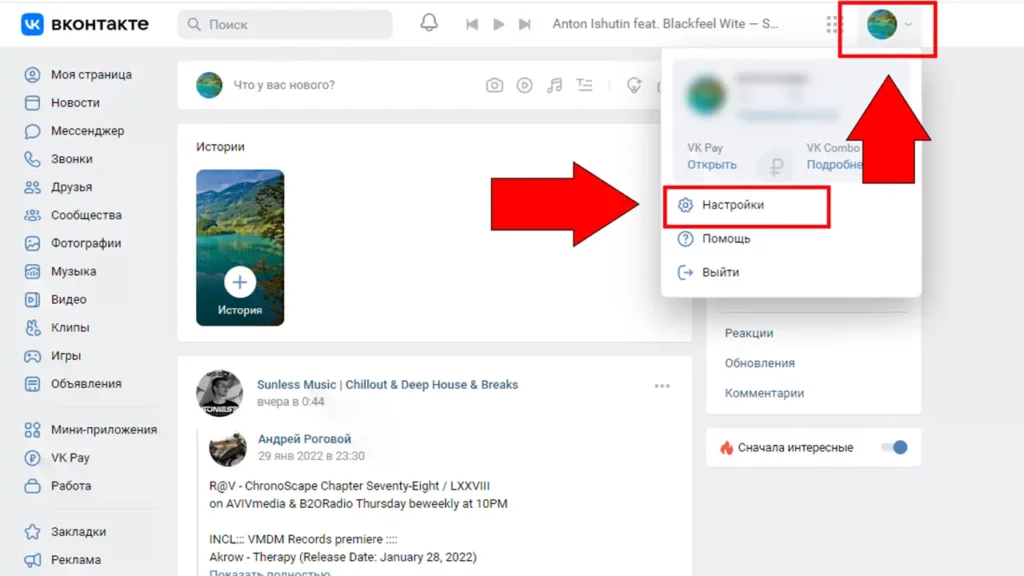Play the current music track
Viewport: 1024px width, 576px height.
click(499, 24)
